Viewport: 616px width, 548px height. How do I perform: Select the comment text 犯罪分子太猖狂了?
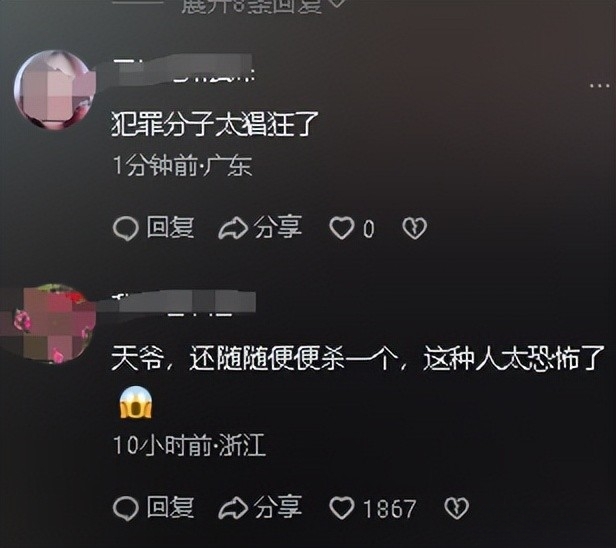point(215,124)
